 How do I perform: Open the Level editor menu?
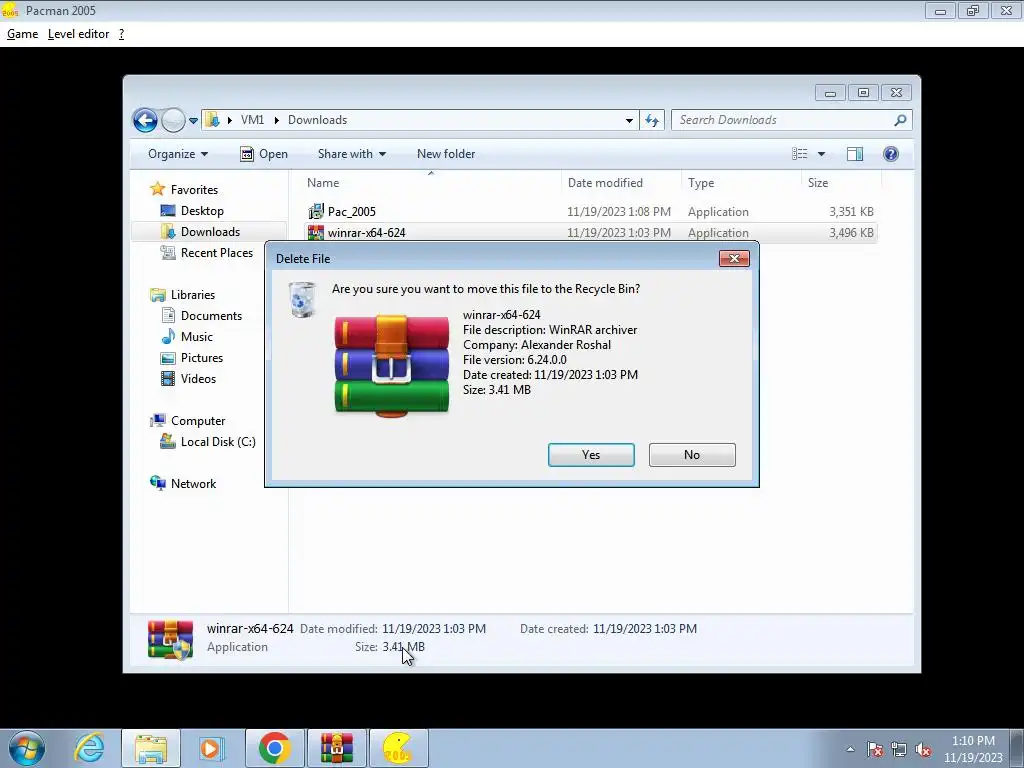pyautogui.click(x=78, y=34)
